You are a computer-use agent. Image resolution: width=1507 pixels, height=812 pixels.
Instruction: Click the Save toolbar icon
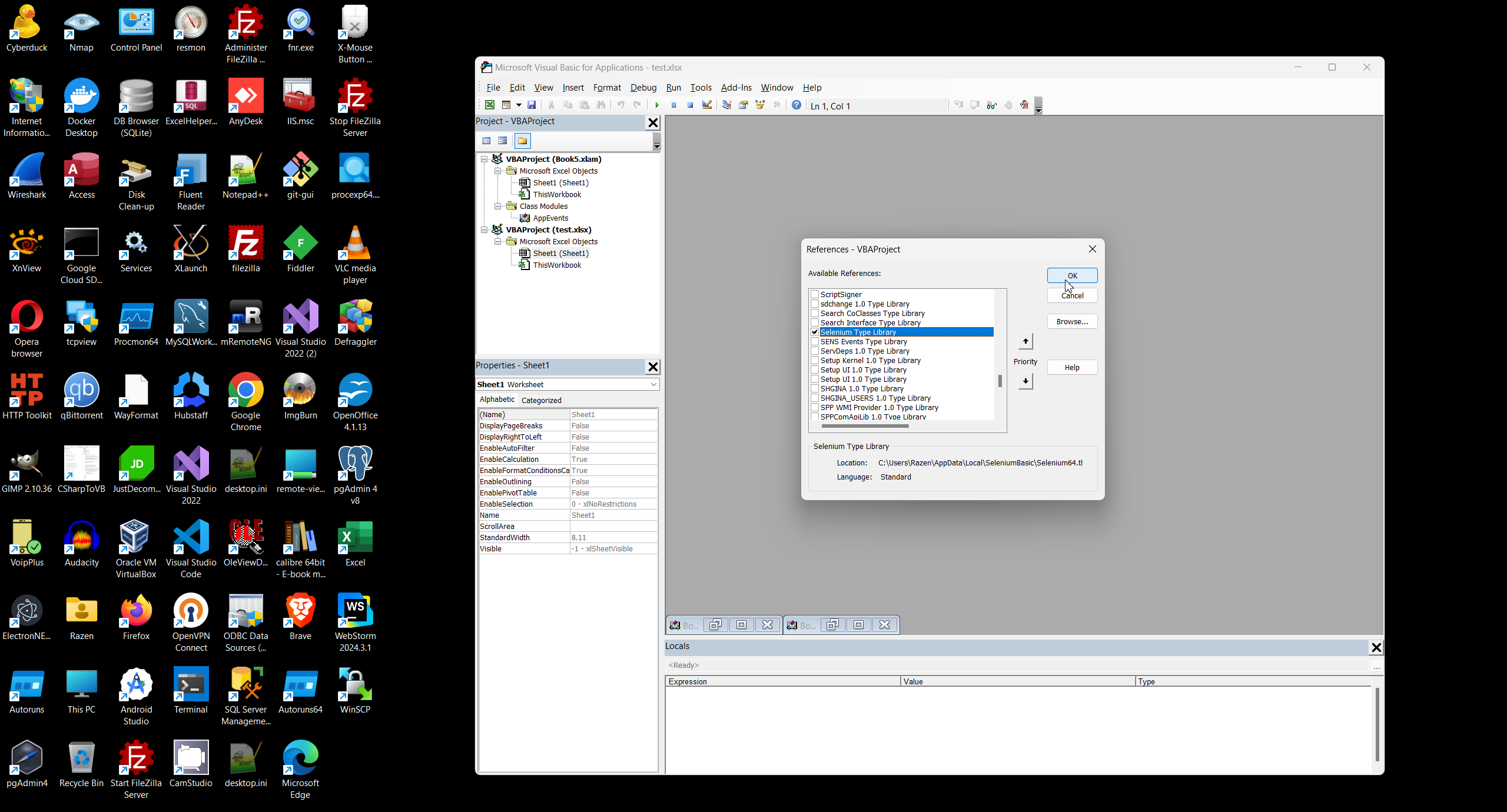point(532,105)
